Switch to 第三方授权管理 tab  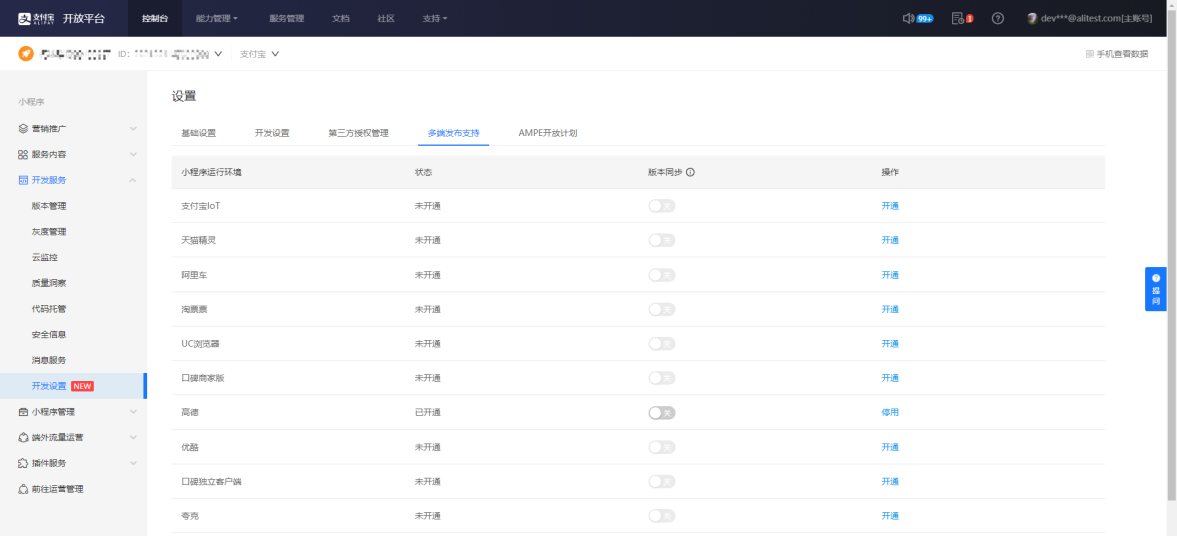pos(358,133)
